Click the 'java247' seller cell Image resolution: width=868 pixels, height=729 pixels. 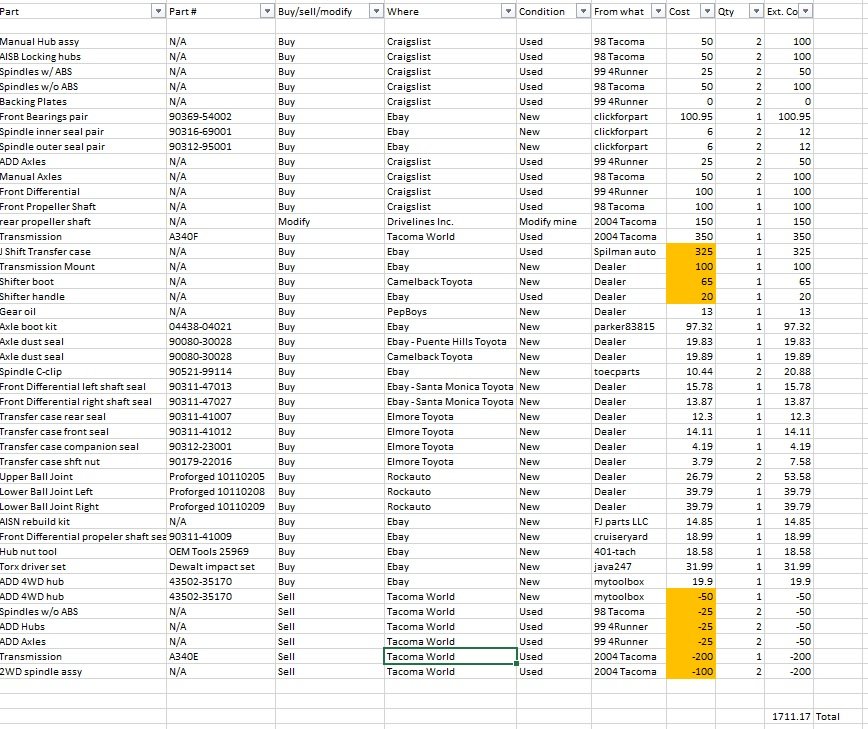tap(629, 566)
